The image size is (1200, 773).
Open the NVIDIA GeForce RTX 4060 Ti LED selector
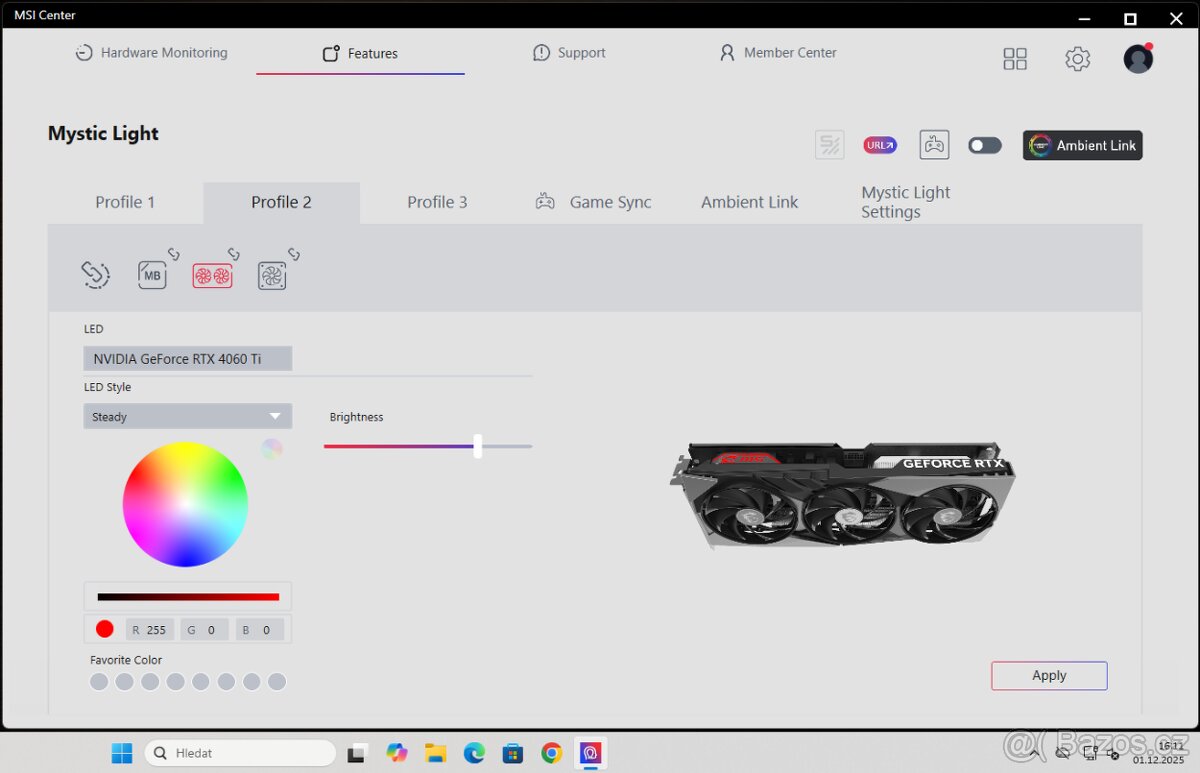coord(188,359)
